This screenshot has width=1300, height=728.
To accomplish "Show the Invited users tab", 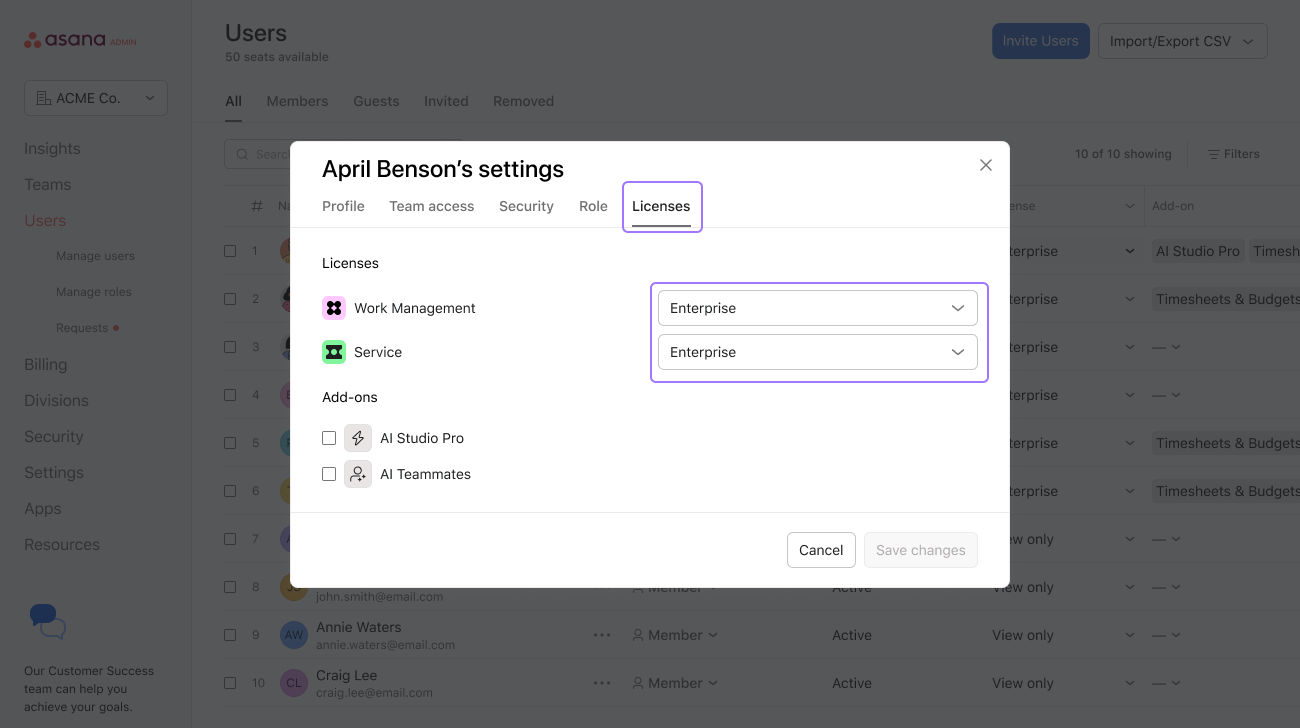I will tap(446, 101).
